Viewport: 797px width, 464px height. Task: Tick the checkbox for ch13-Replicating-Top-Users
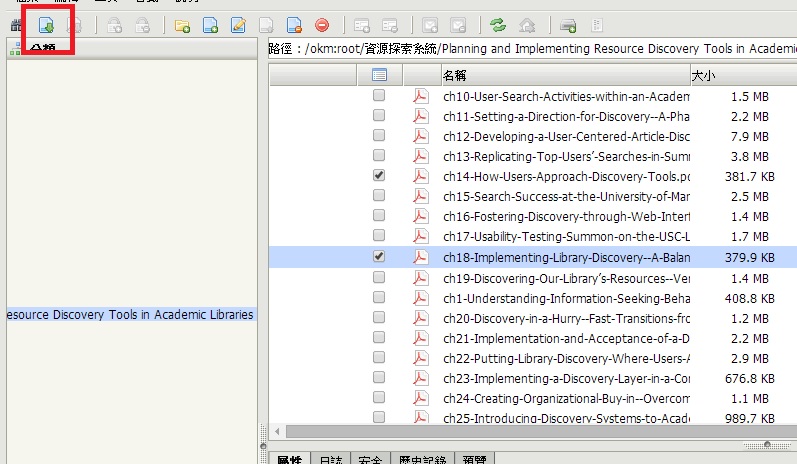[x=379, y=155]
